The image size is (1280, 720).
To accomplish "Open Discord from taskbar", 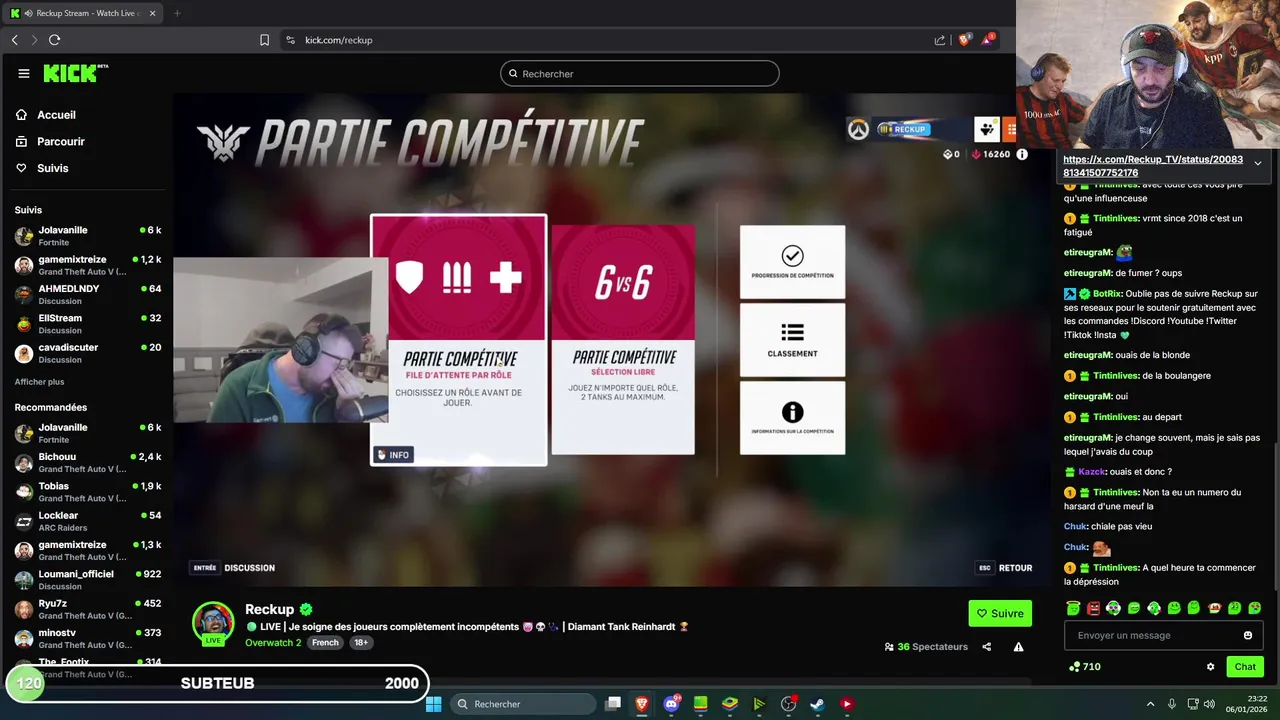I will click(x=671, y=704).
